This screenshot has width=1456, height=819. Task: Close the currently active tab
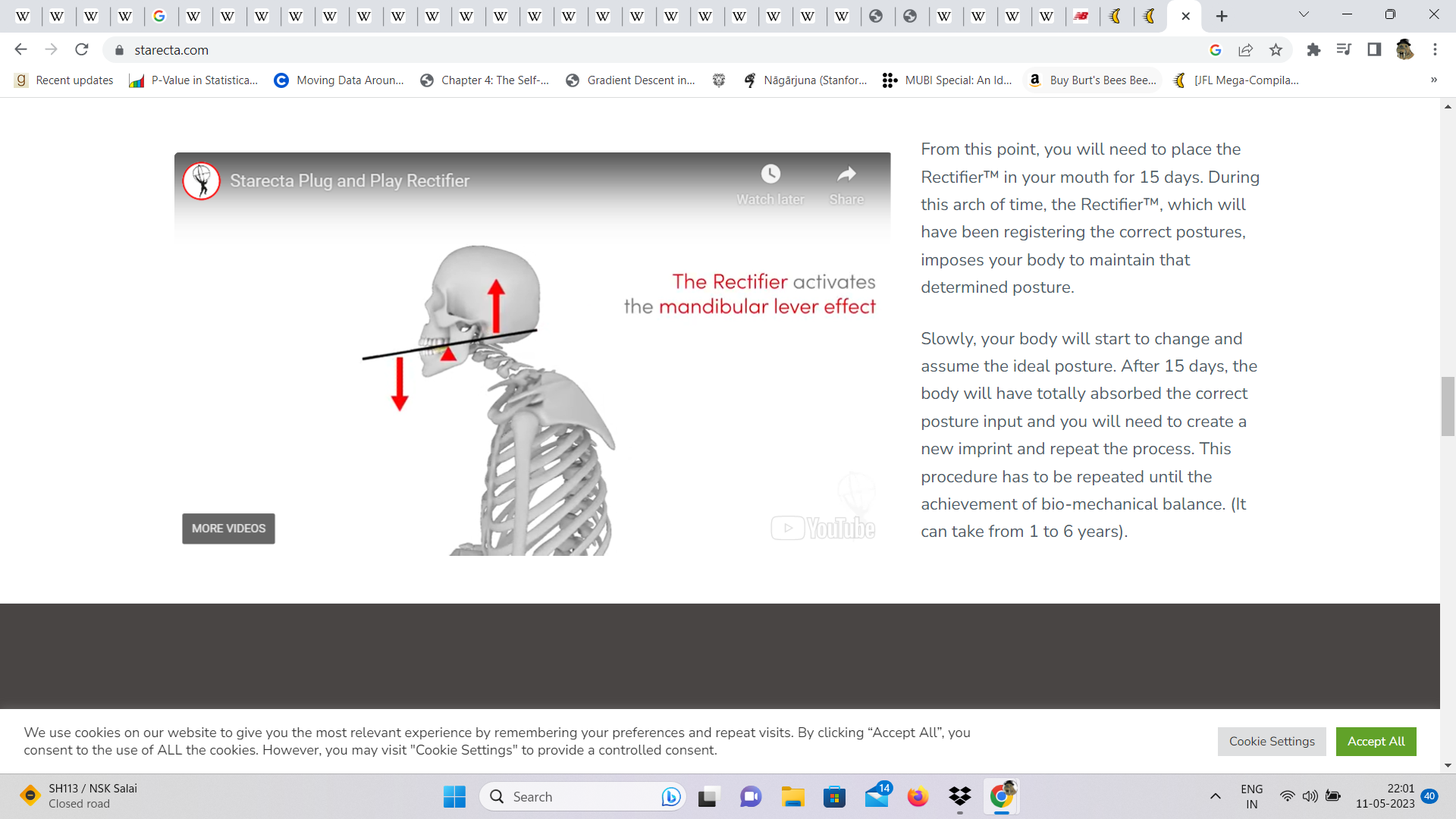coord(1186,16)
